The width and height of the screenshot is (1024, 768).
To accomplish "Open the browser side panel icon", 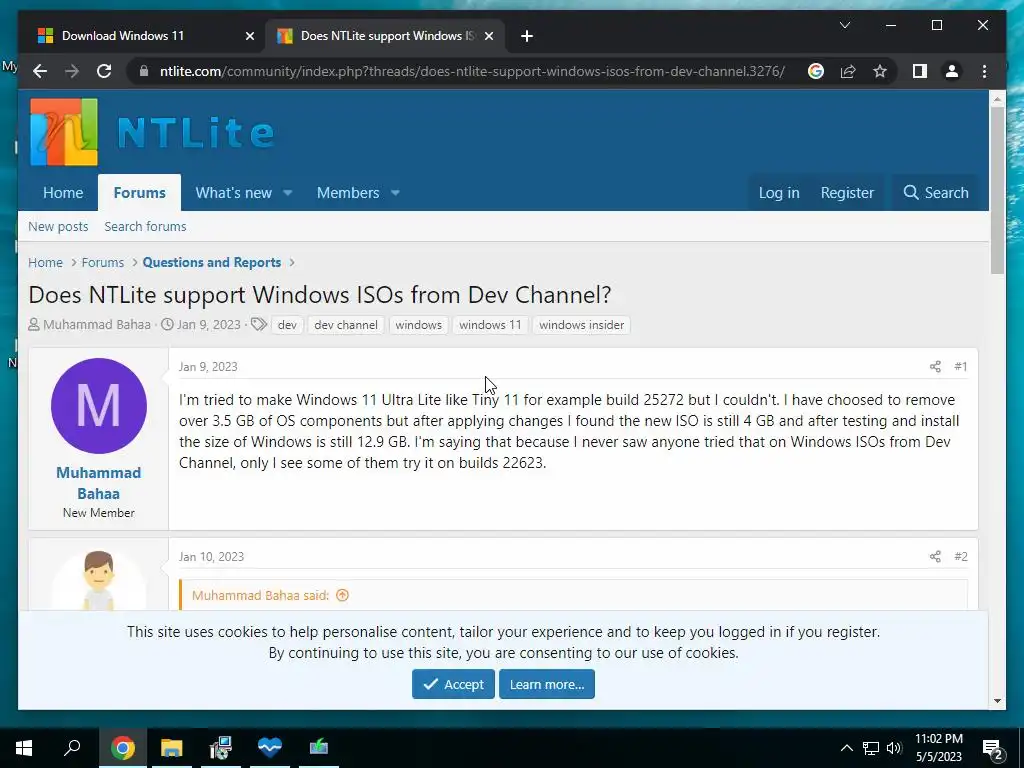I will coord(920,71).
